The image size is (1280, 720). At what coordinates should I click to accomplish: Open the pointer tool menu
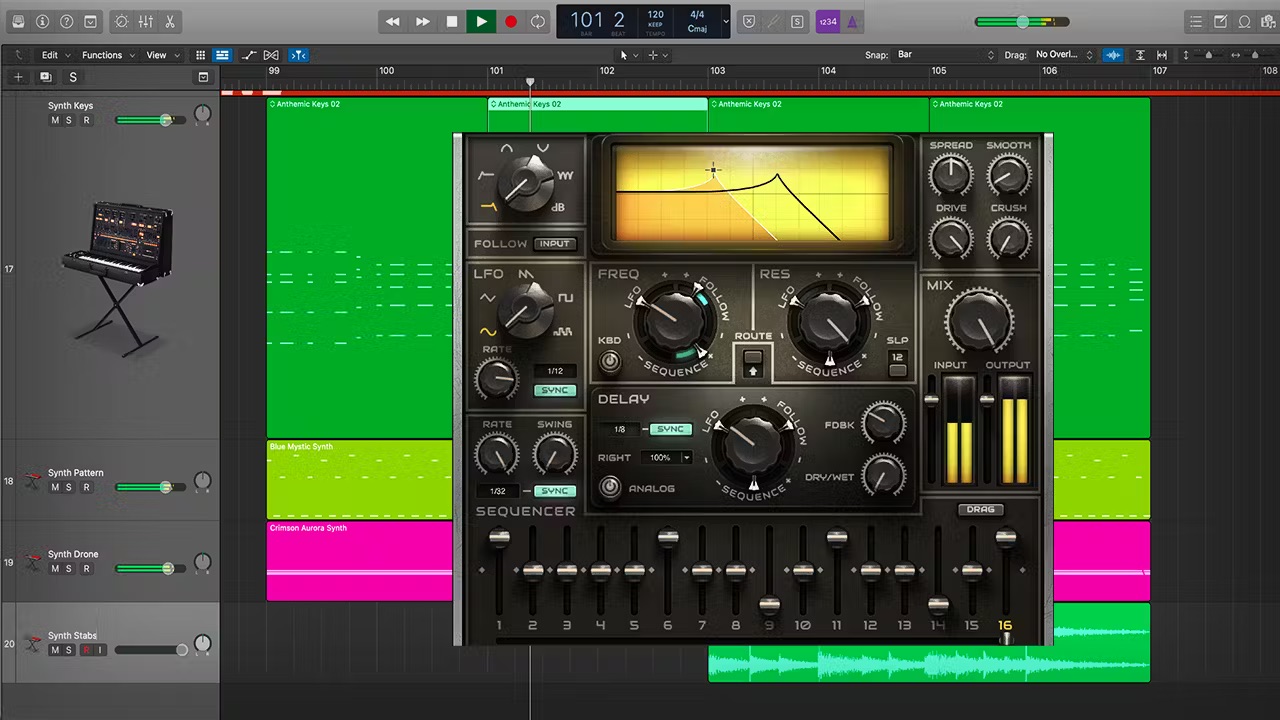628,55
